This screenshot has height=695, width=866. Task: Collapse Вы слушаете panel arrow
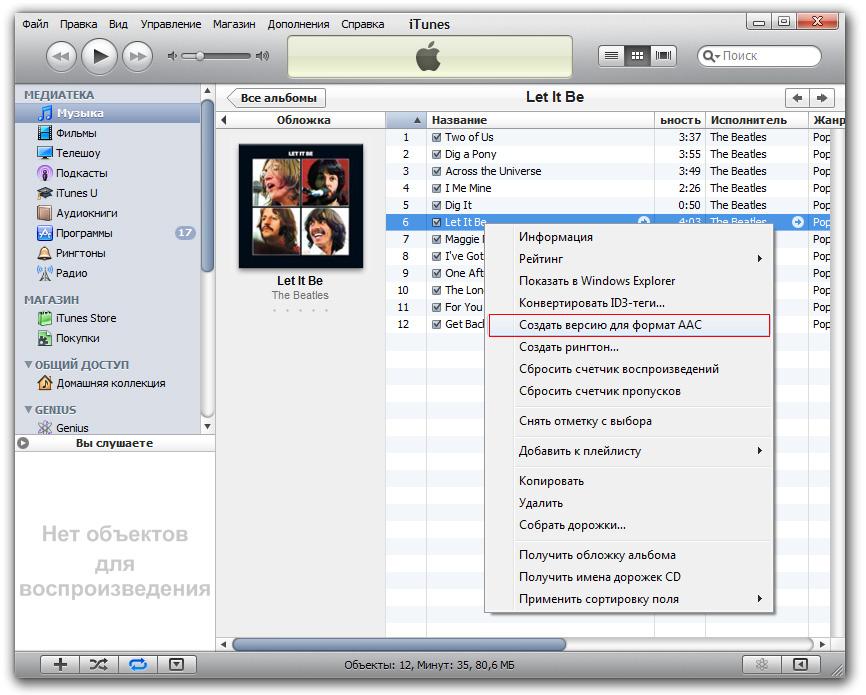[23, 443]
